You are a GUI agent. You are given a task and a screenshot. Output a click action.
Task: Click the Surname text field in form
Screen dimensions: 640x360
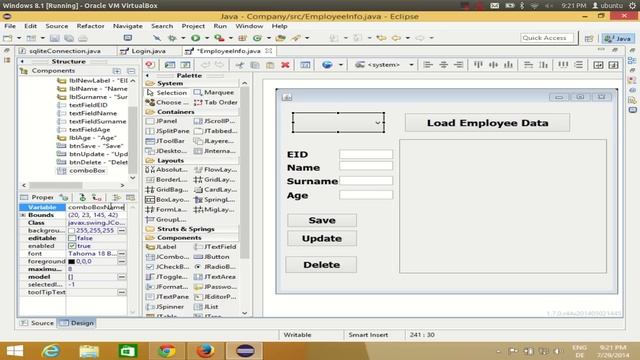coord(366,180)
